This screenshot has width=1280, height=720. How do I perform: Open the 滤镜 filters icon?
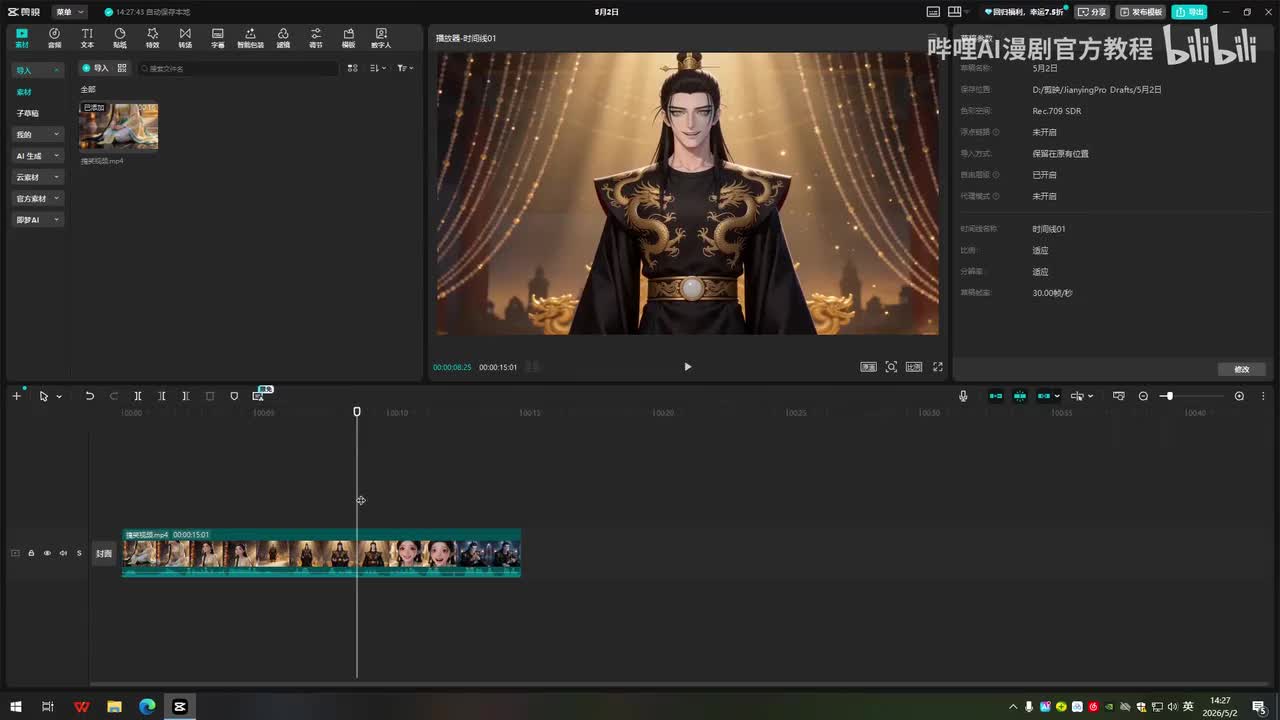point(283,38)
